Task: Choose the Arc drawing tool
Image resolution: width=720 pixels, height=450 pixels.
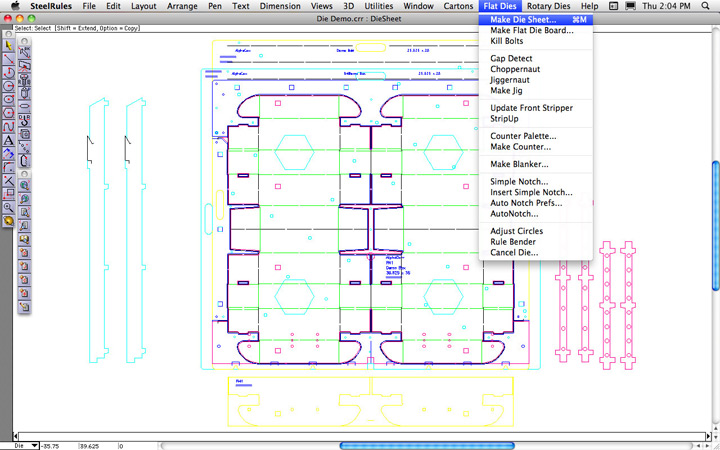Action: point(9,73)
